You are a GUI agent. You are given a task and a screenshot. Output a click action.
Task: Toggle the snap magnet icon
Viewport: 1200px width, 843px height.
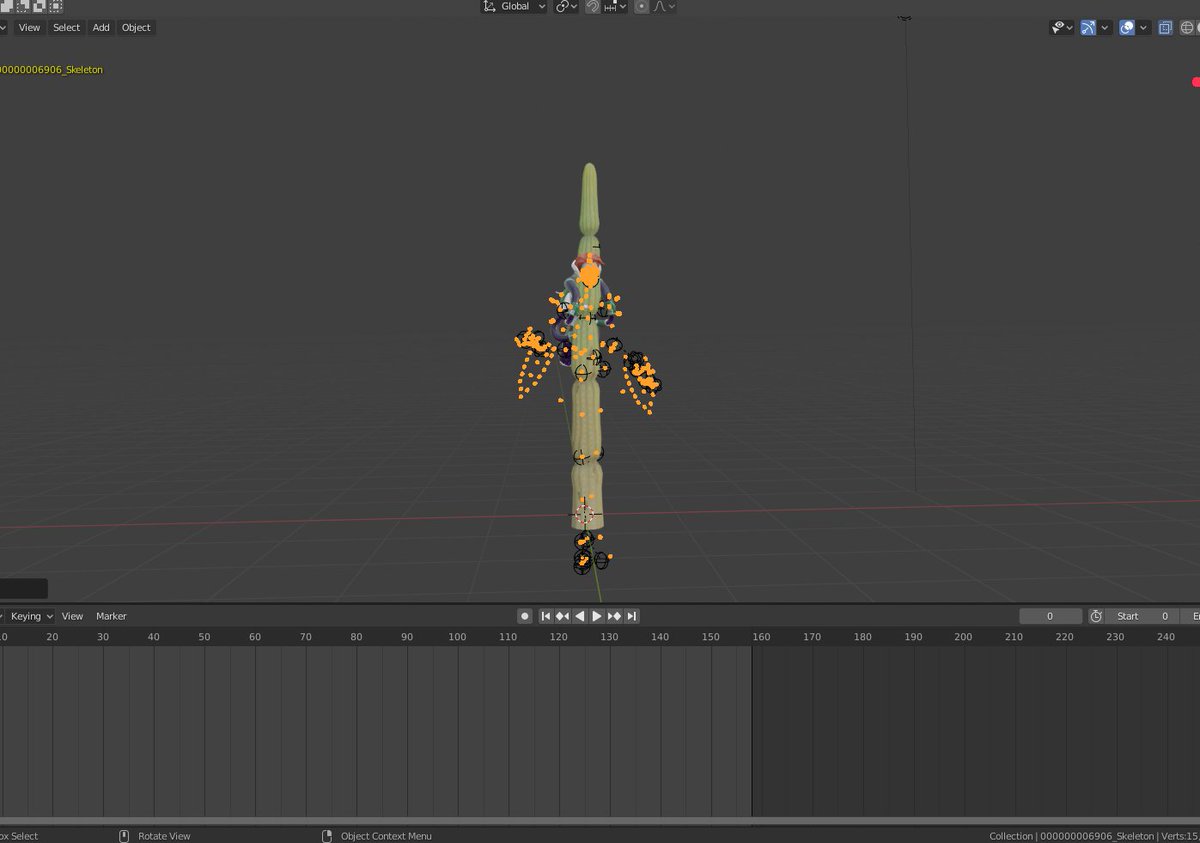click(x=592, y=6)
